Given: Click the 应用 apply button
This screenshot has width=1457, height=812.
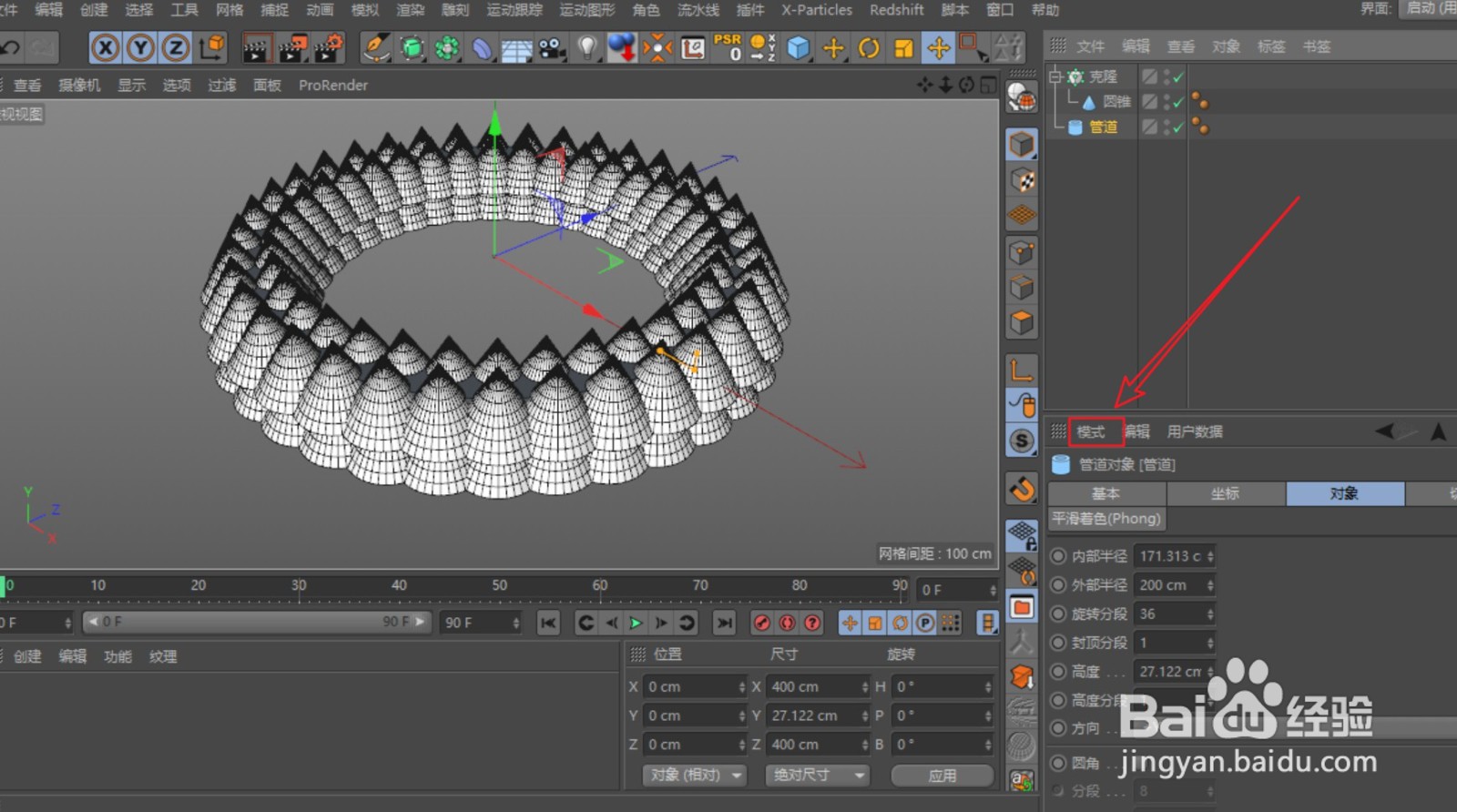Looking at the screenshot, I should (942, 775).
